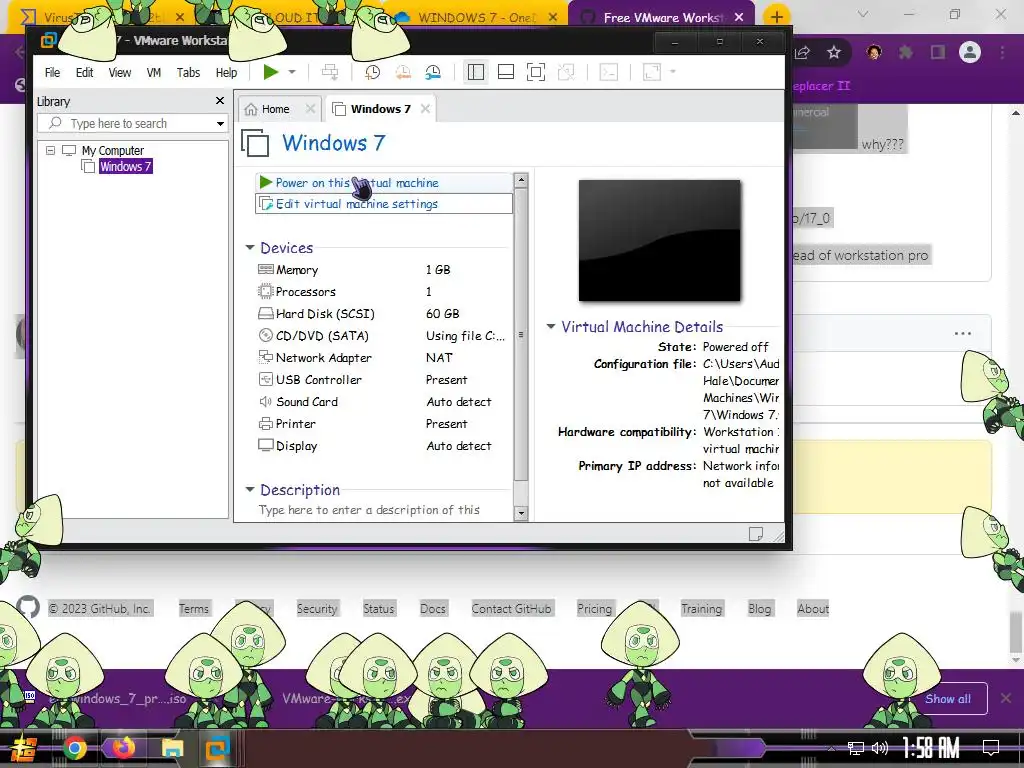
Task: Click the GitHub Security footer link
Action: tap(317, 609)
